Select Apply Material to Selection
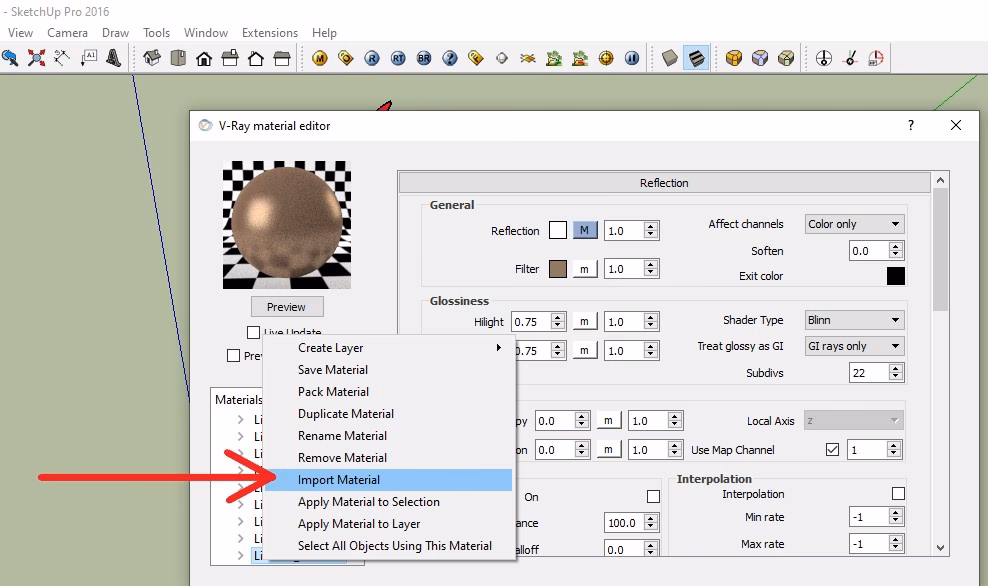Image resolution: width=988 pixels, height=586 pixels. click(388, 502)
